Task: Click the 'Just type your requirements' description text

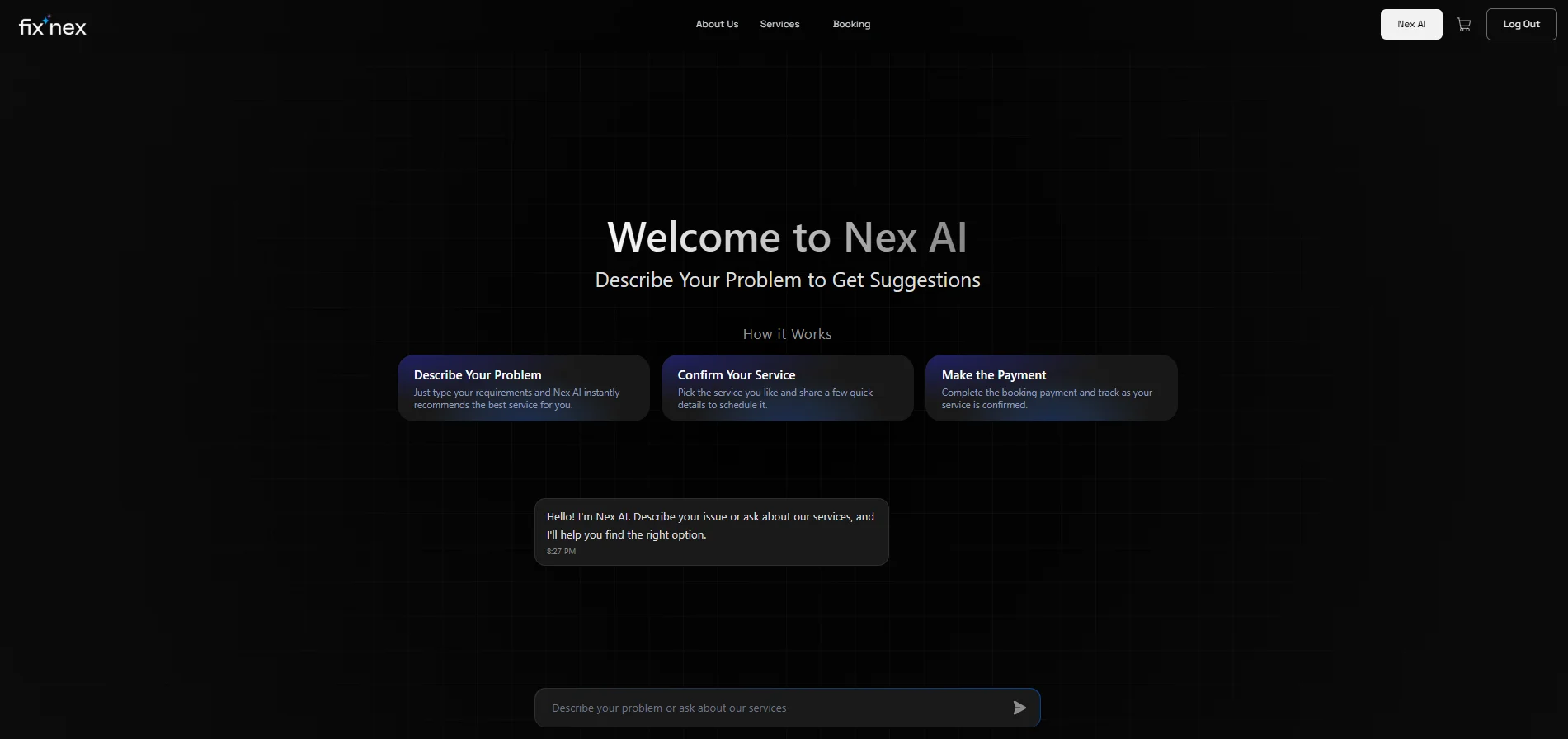Action: pos(516,399)
